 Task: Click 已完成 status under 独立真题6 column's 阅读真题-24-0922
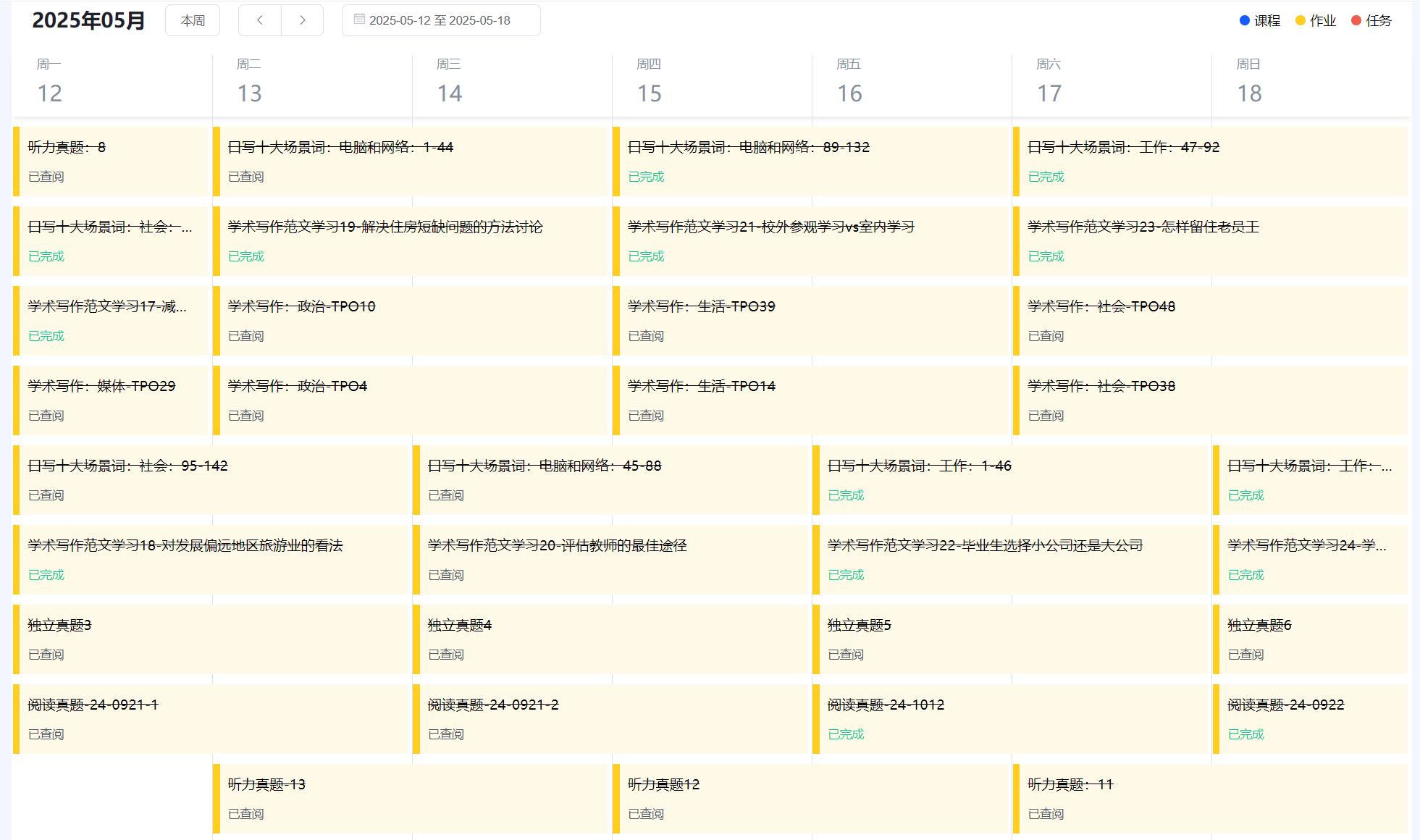(1245, 734)
